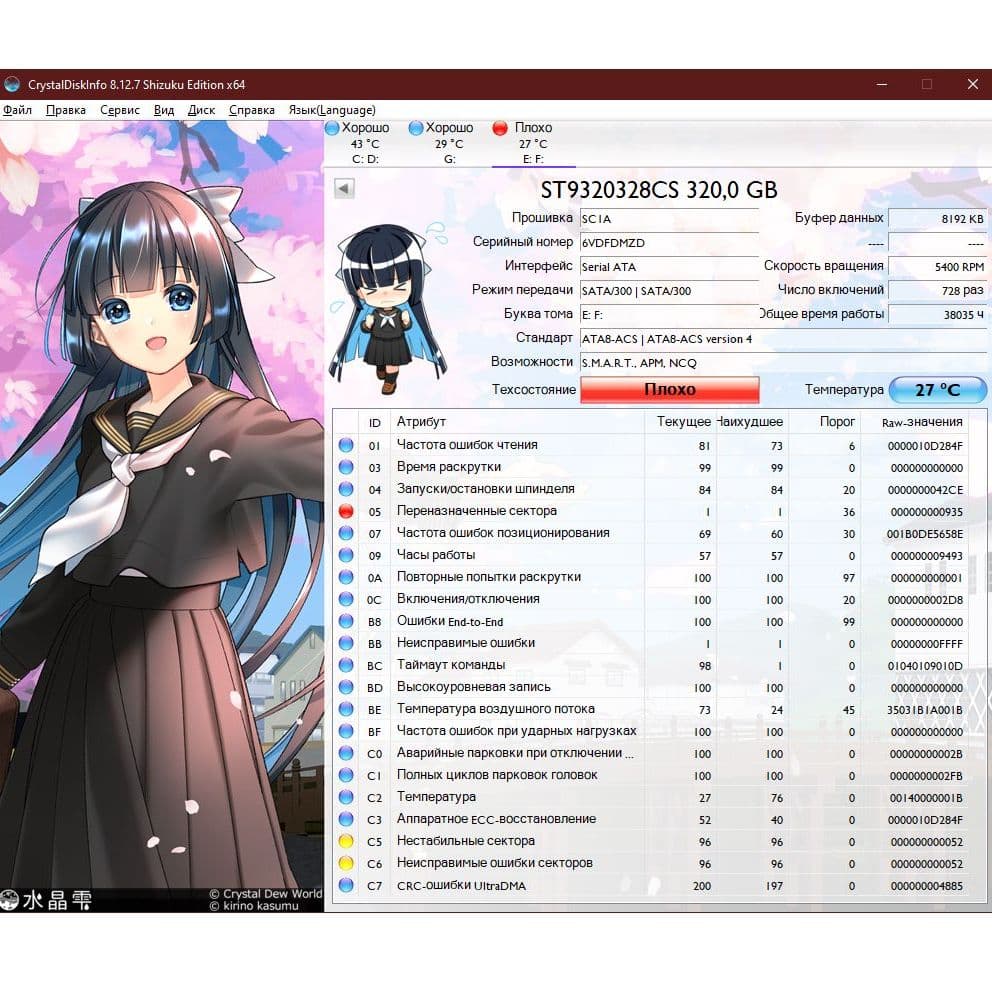The width and height of the screenshot is (992, 1000).
Task: Open the Вид menu
Action: click(x=164, y=110)
